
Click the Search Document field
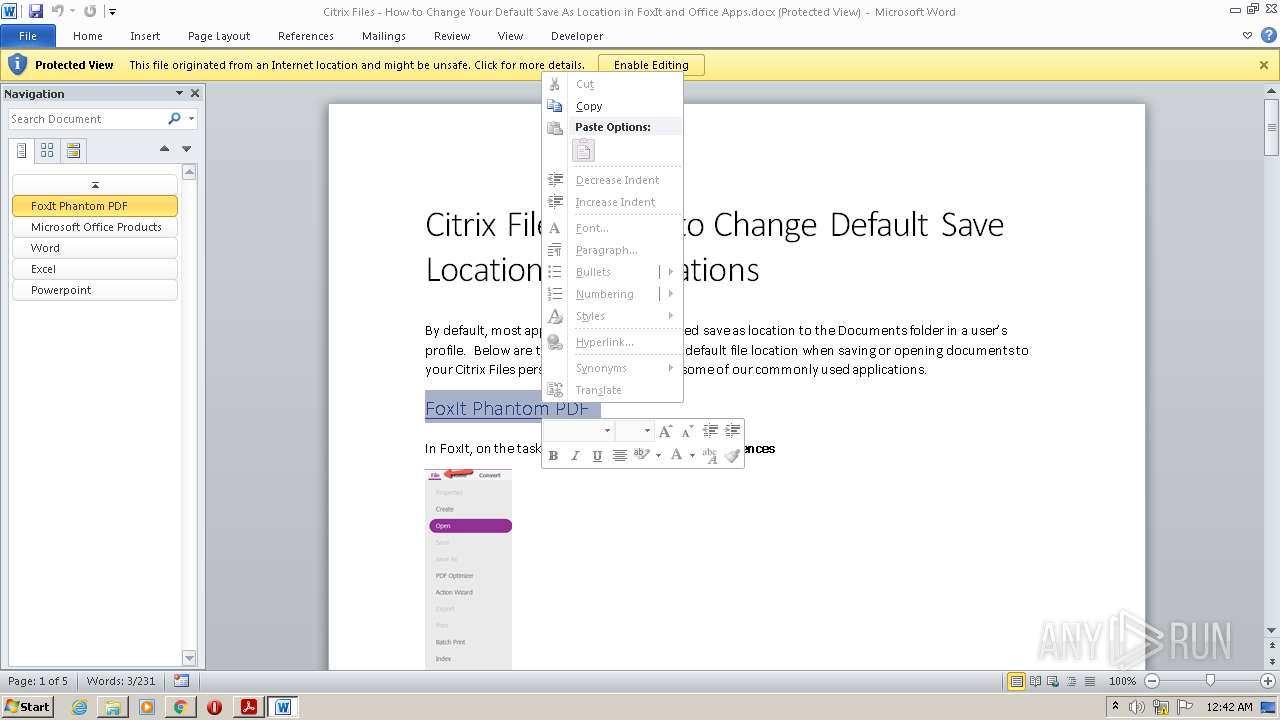(88, 119)
